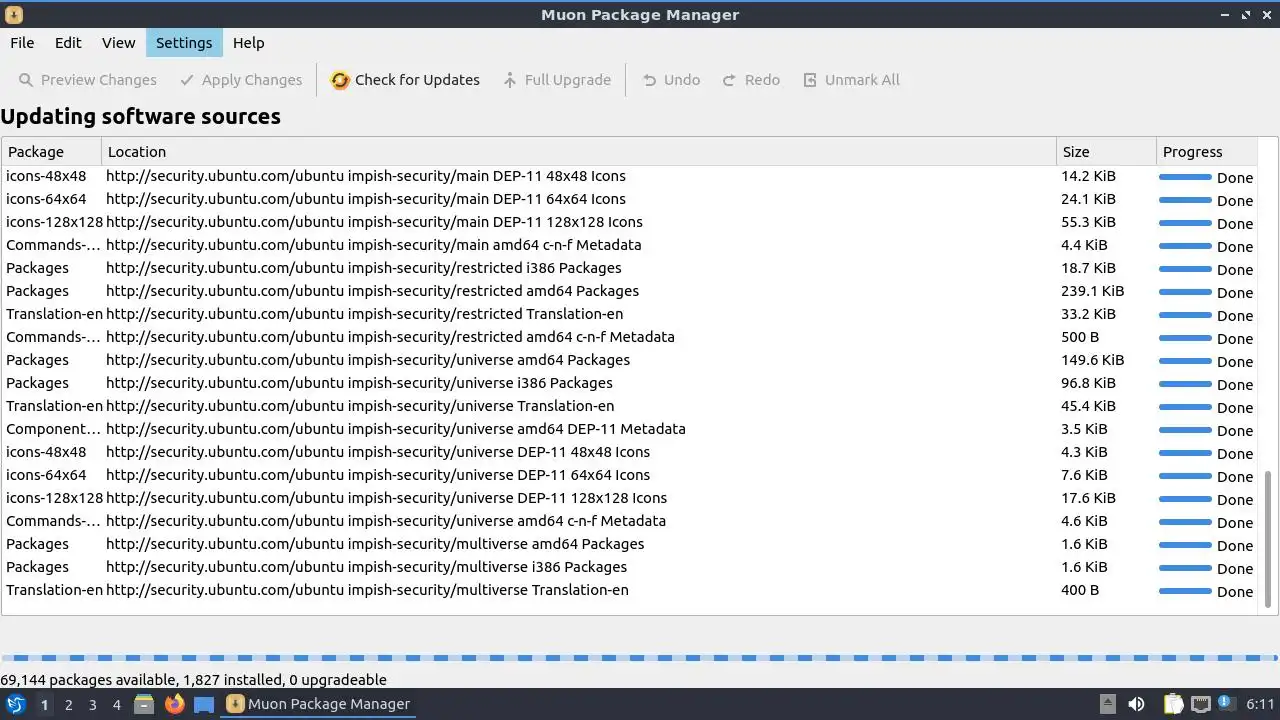This screenshot has width=1280, height=720.
Task: Switch to virtual desktop 3
Action: pyautogui.click(x=92, y=705)
